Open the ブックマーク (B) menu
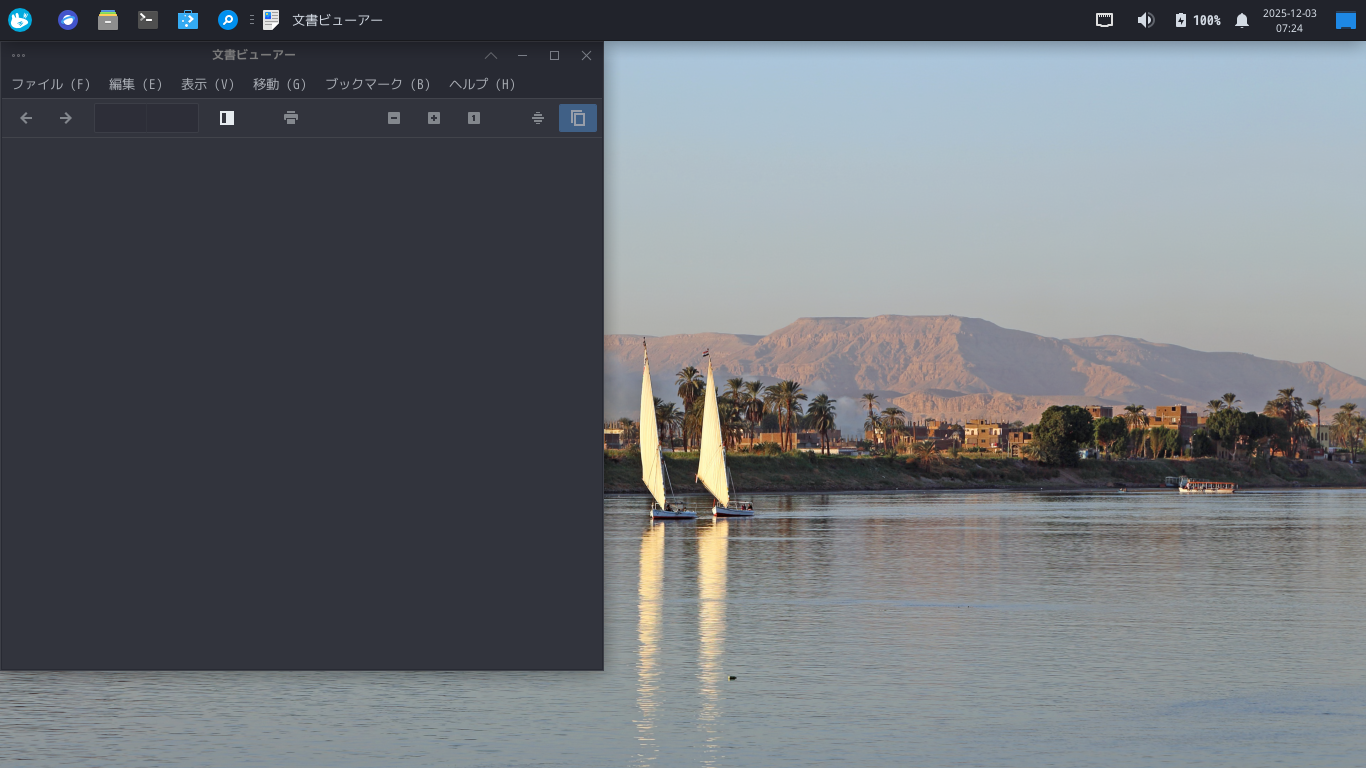This screenshot has width=1366, height=768. click(x=378, y=85)
